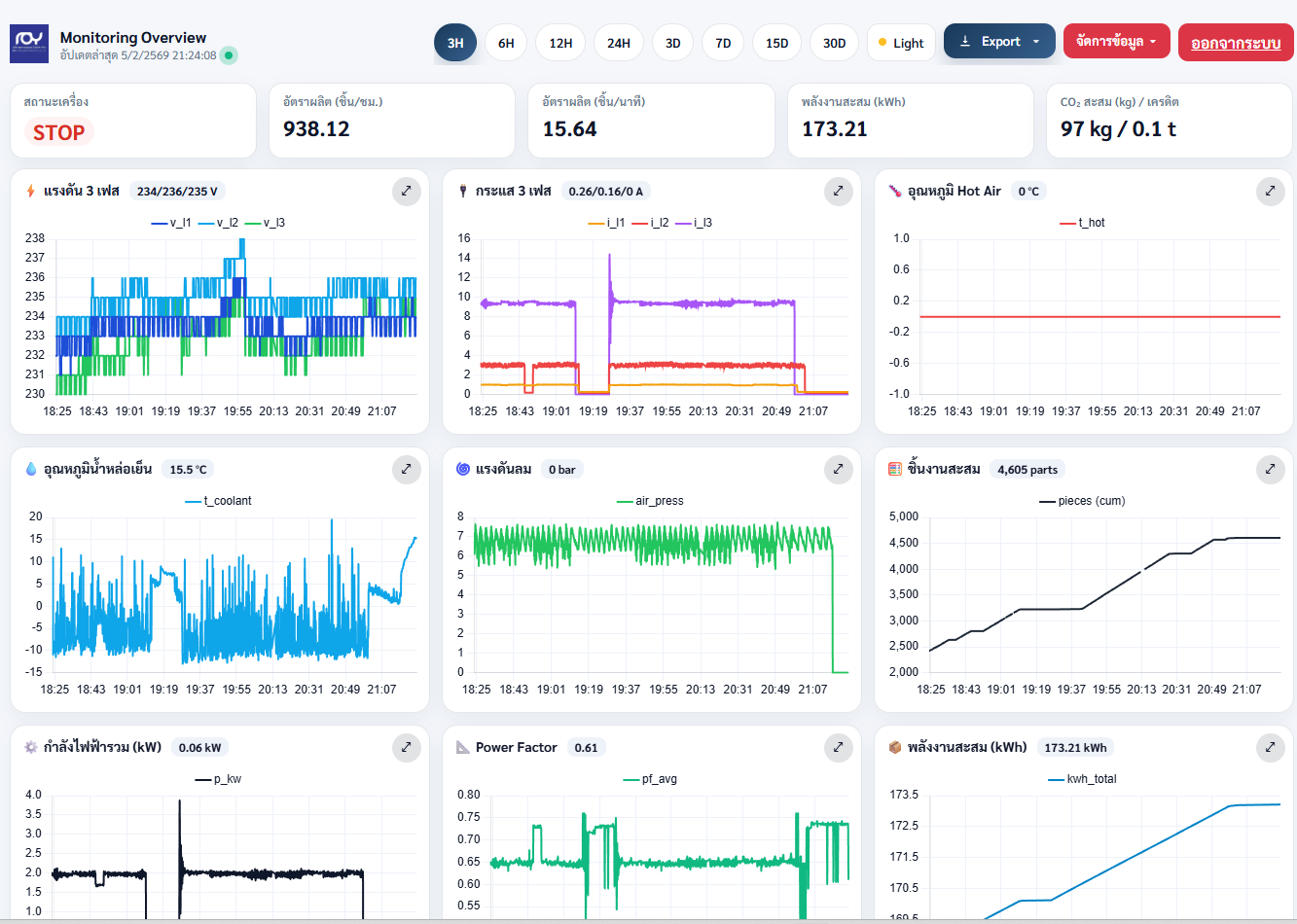Switch to Light theme mode

[x=900, y=42]
